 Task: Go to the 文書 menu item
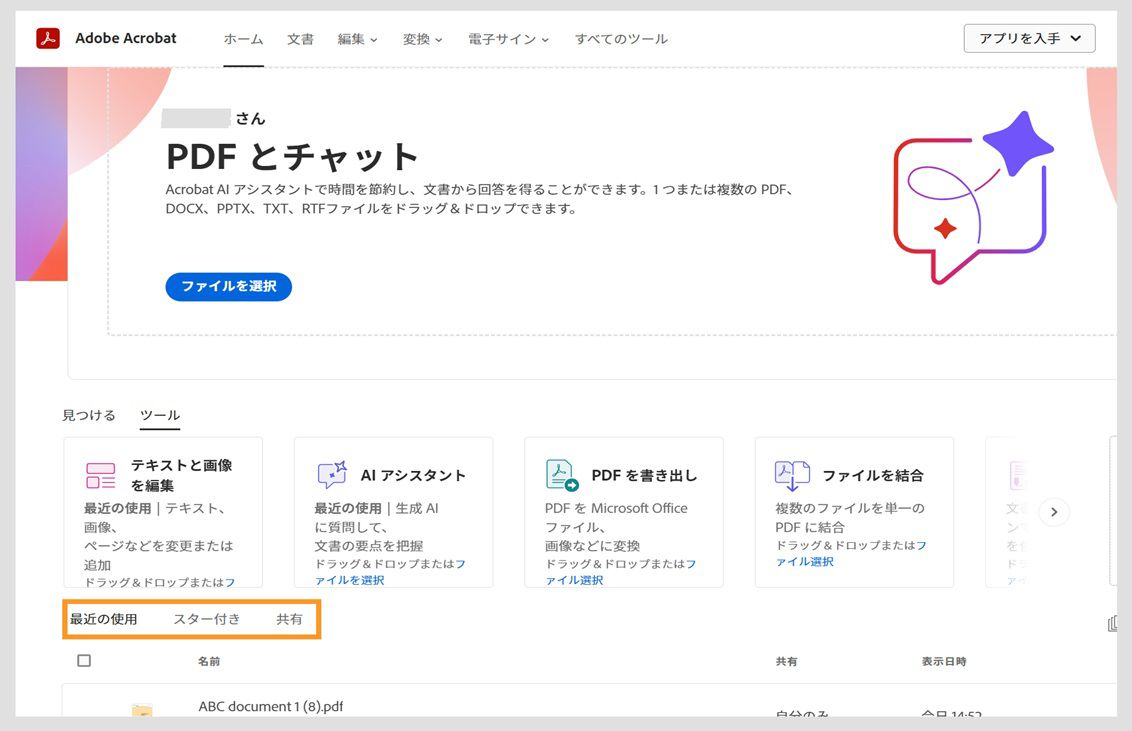[x=301, y=39]
